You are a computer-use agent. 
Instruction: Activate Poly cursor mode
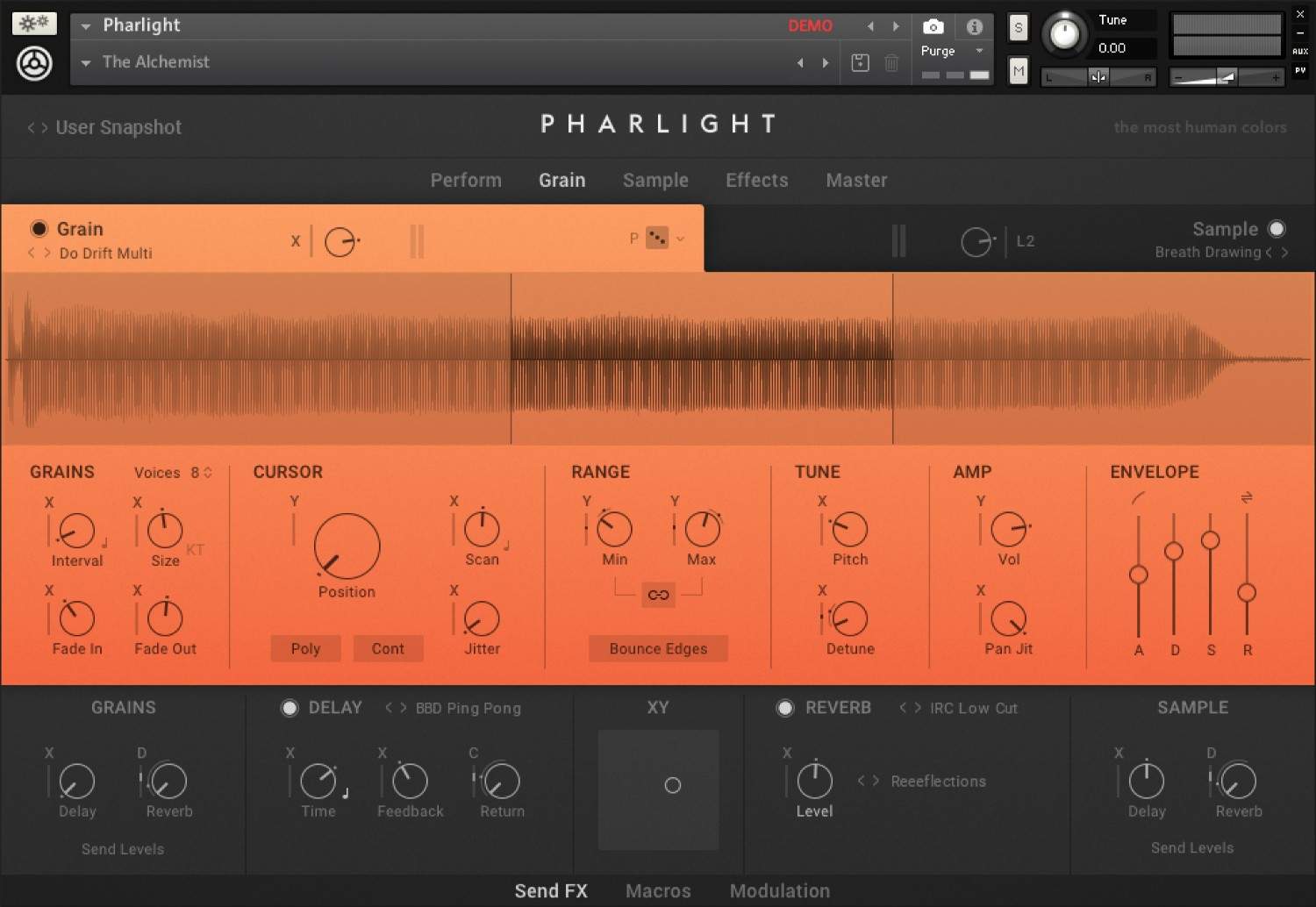pos(305,648)
